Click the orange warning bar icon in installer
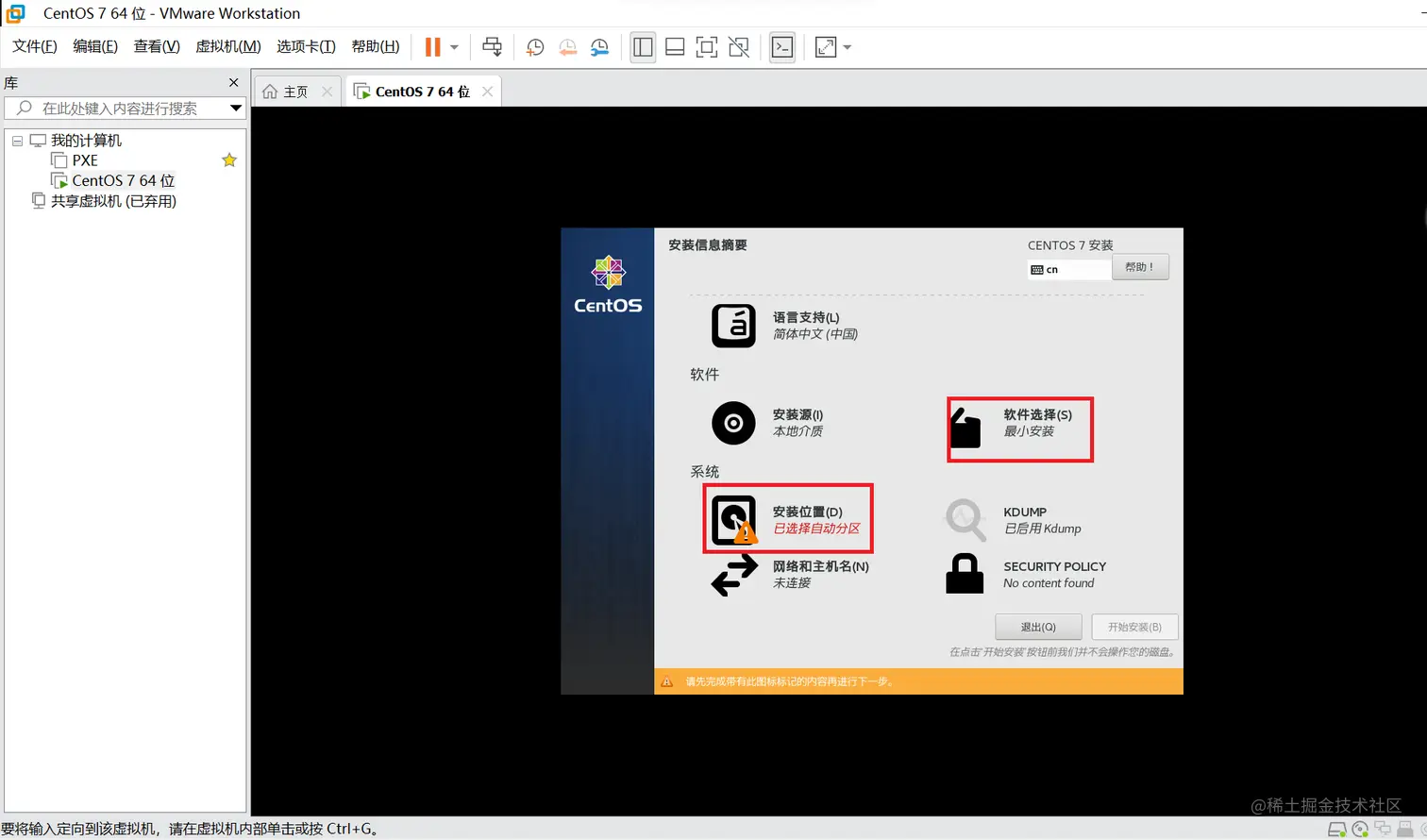 coord(667,681)
